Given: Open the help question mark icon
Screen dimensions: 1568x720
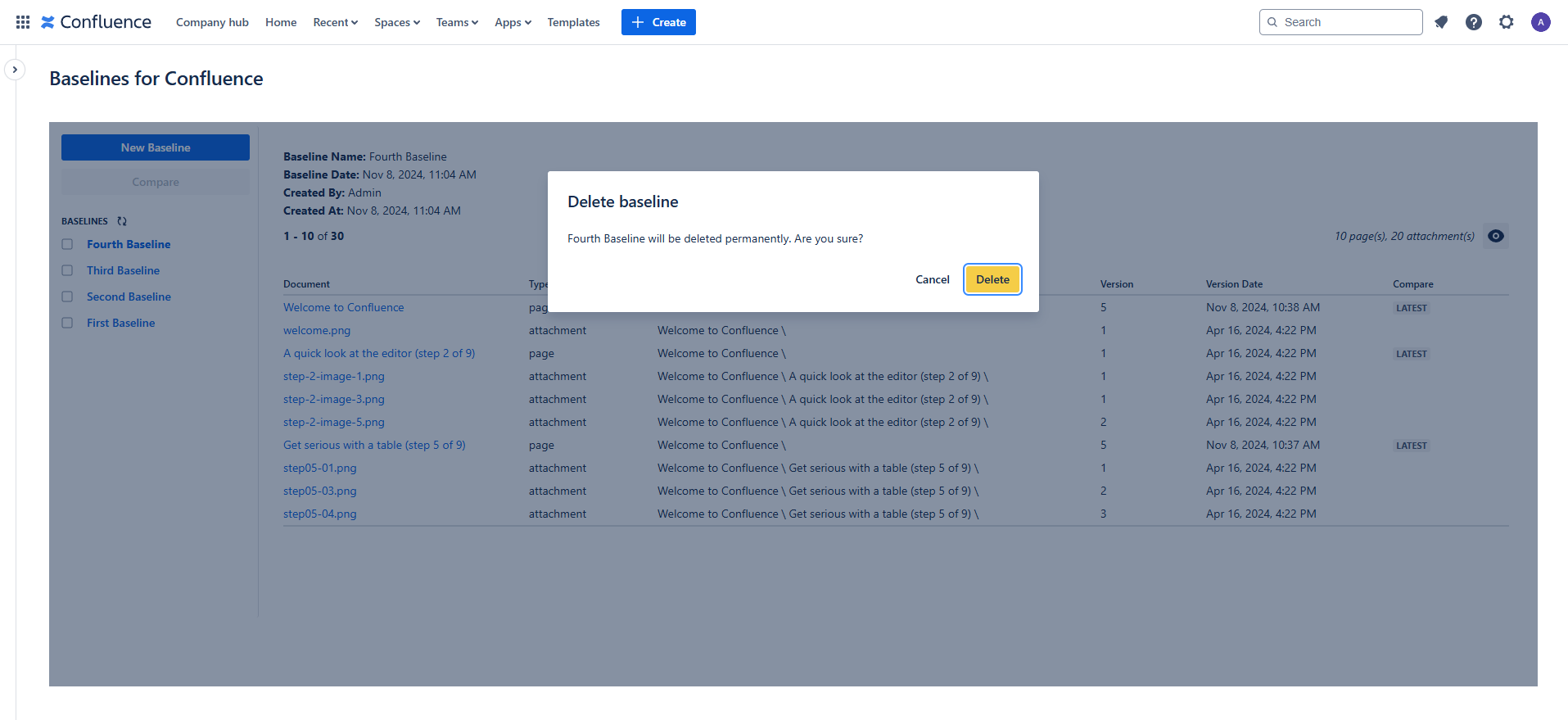Looking at the screenshot, I should click(1474, 22).
